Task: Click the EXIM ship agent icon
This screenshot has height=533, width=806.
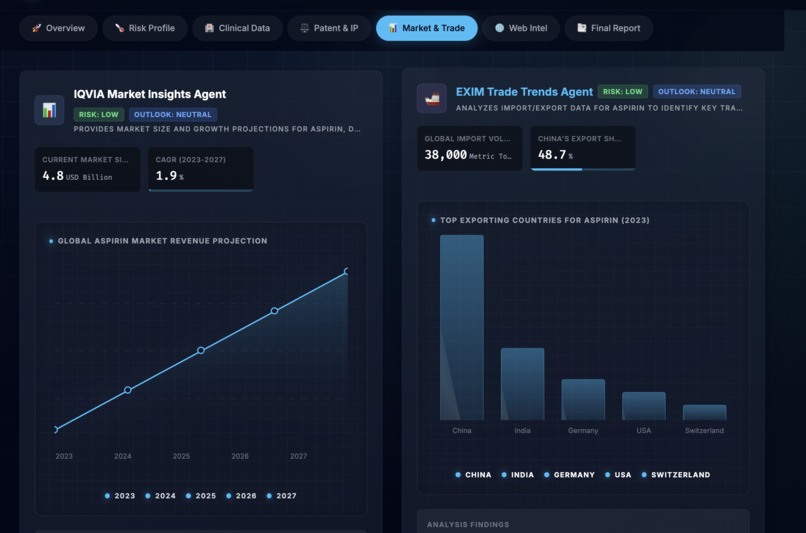Action: (432, 98)
